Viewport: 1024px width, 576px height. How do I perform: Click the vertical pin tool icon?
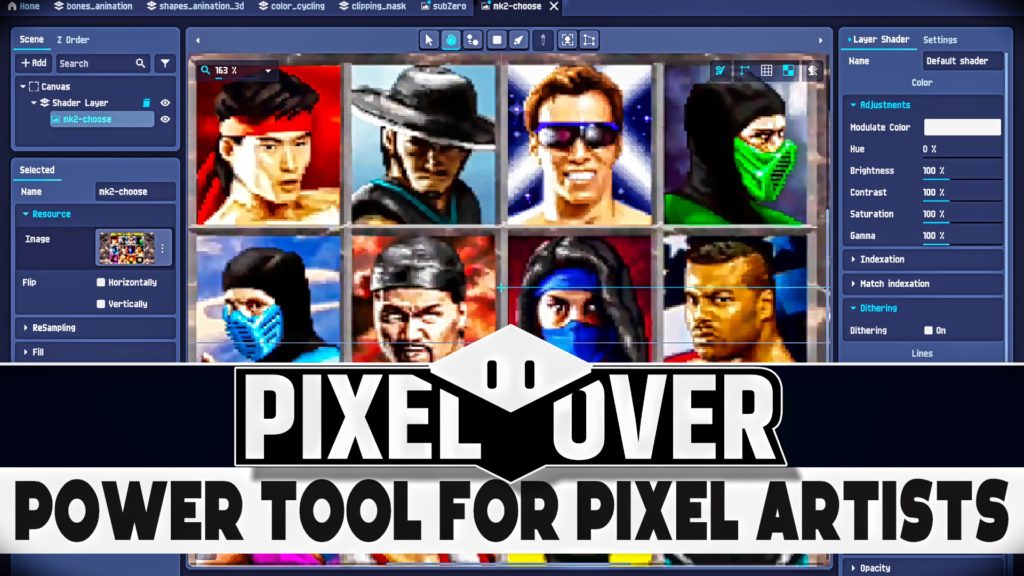pos(543,40)
